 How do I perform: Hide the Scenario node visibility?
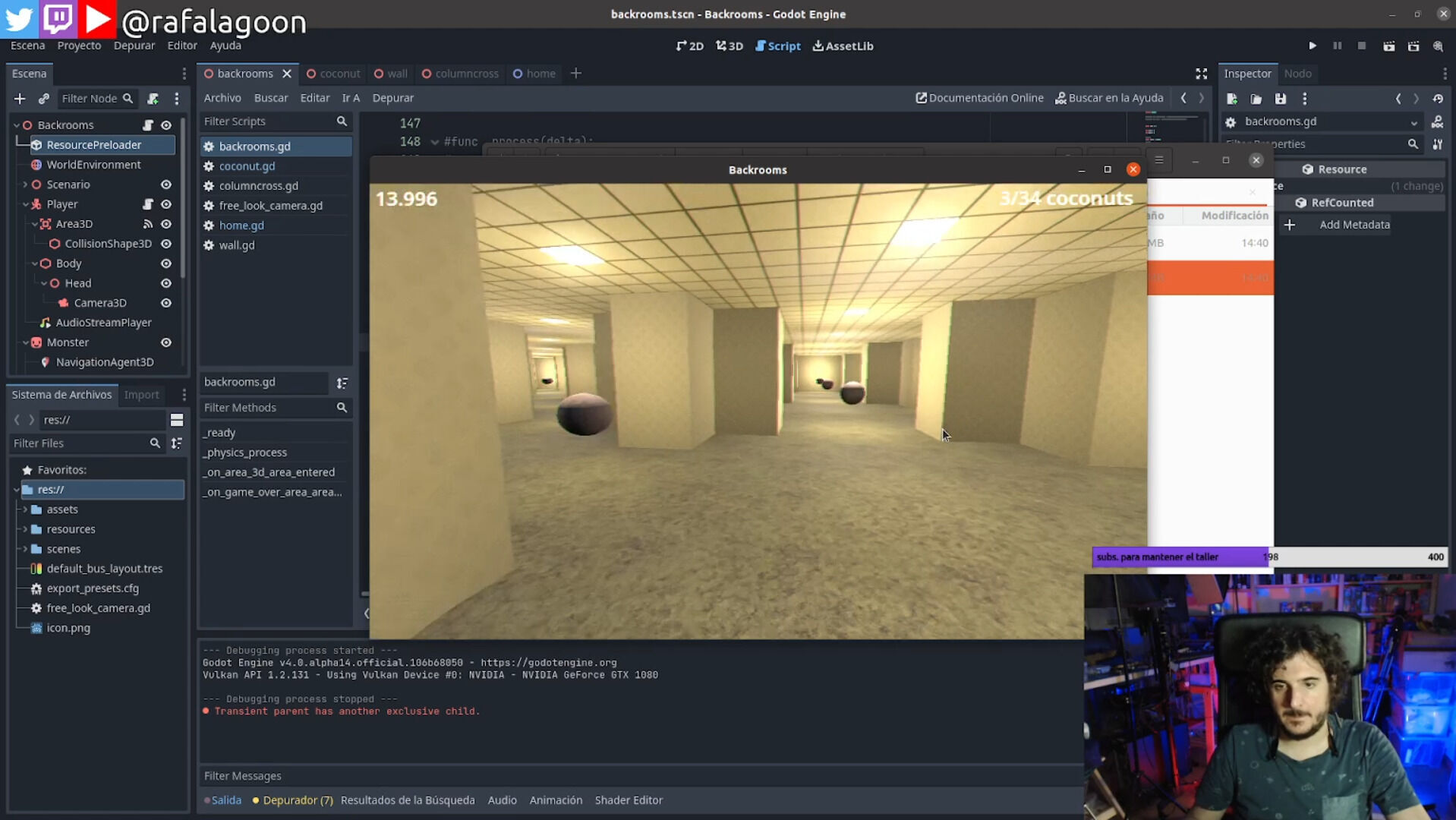point(166,184)
